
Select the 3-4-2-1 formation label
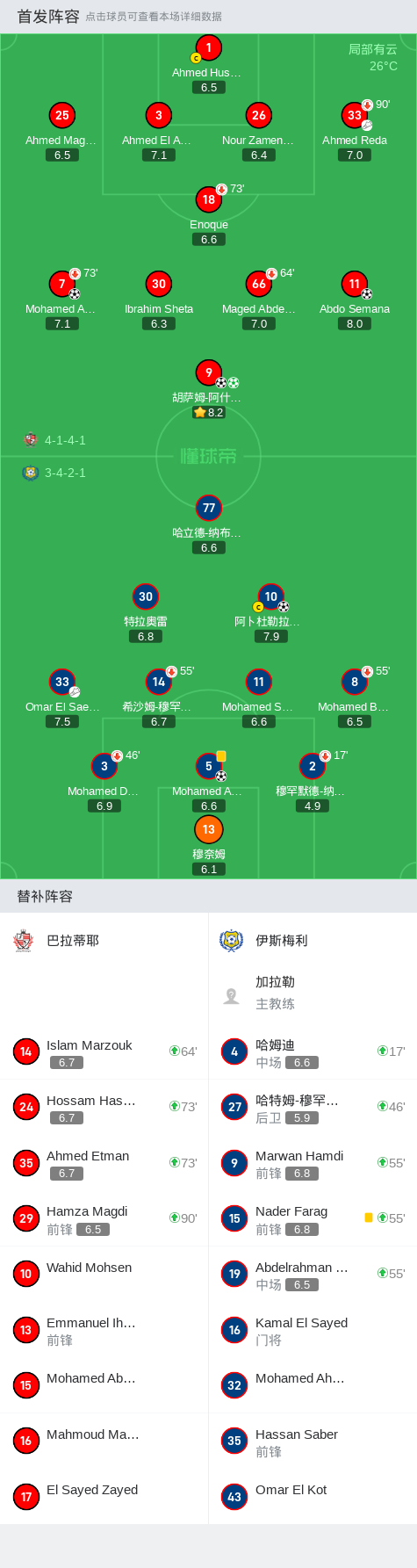65,473
